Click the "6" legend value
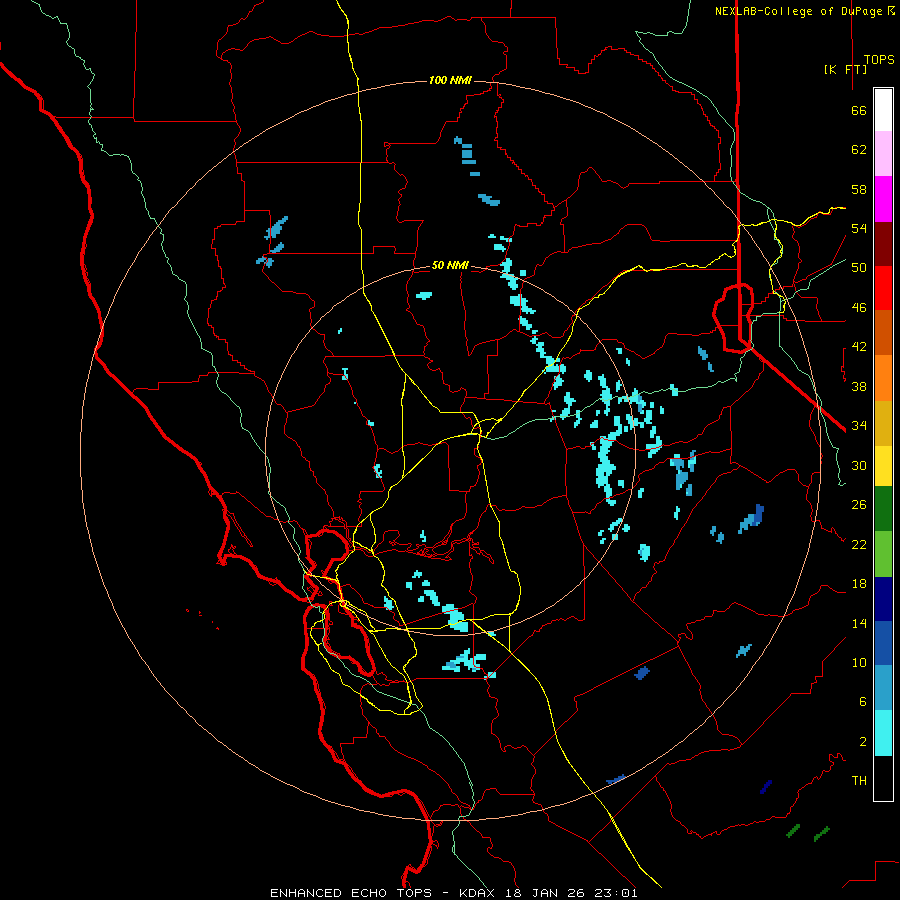Viewport: 900px width, 900px height. point(863,701)
